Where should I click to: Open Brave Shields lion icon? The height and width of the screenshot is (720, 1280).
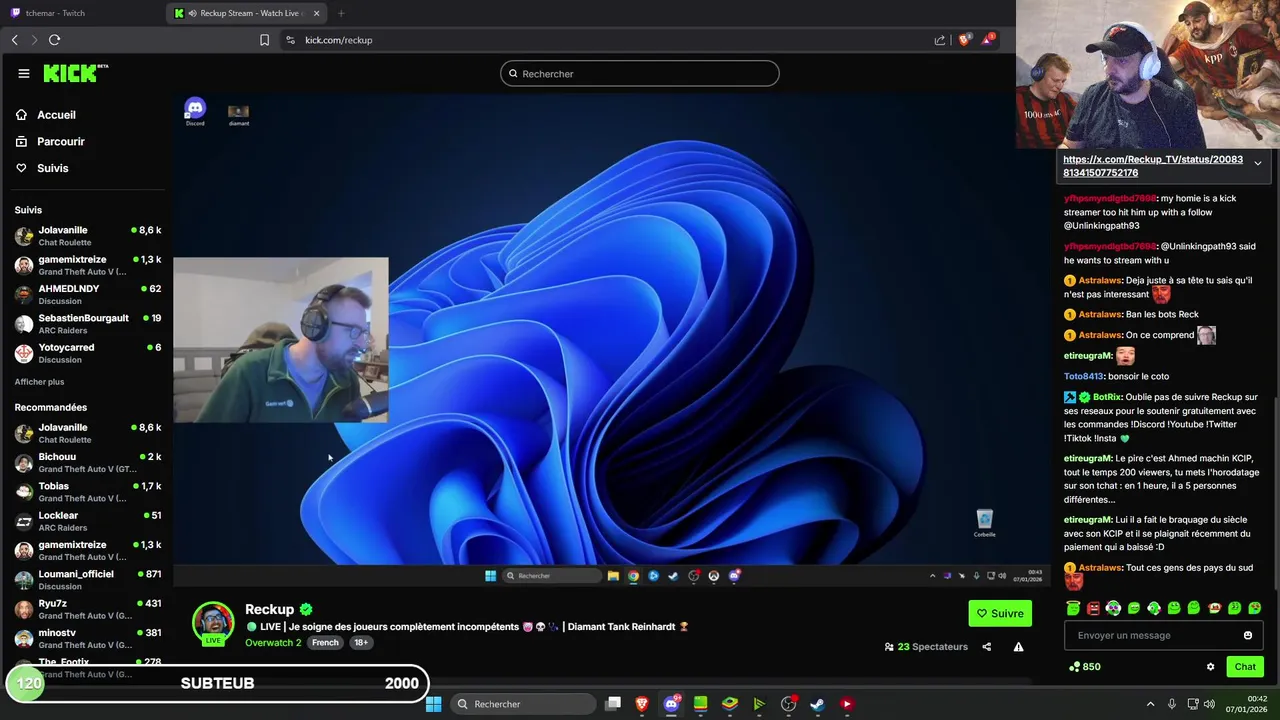click(965, 40)
